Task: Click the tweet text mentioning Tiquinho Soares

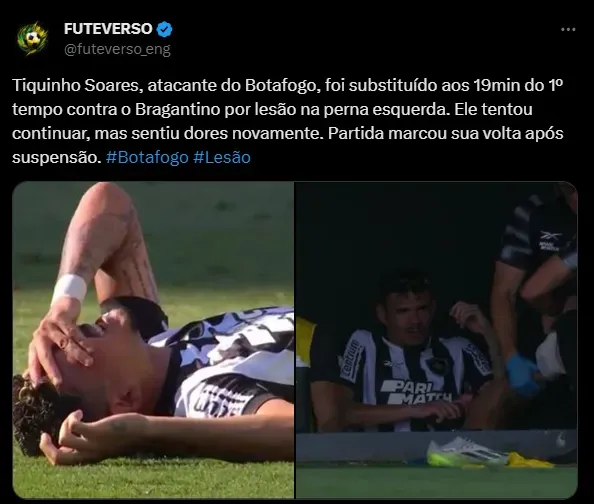Action: (288, 121)
